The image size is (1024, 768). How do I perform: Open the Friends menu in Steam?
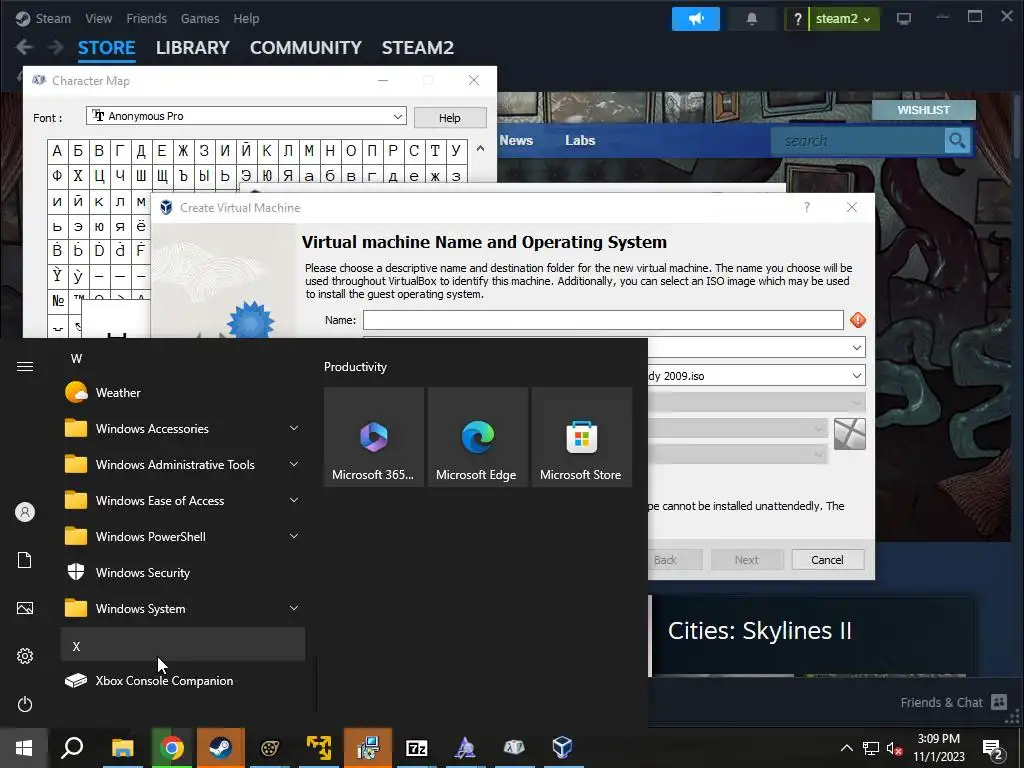[x=146, y=18]
